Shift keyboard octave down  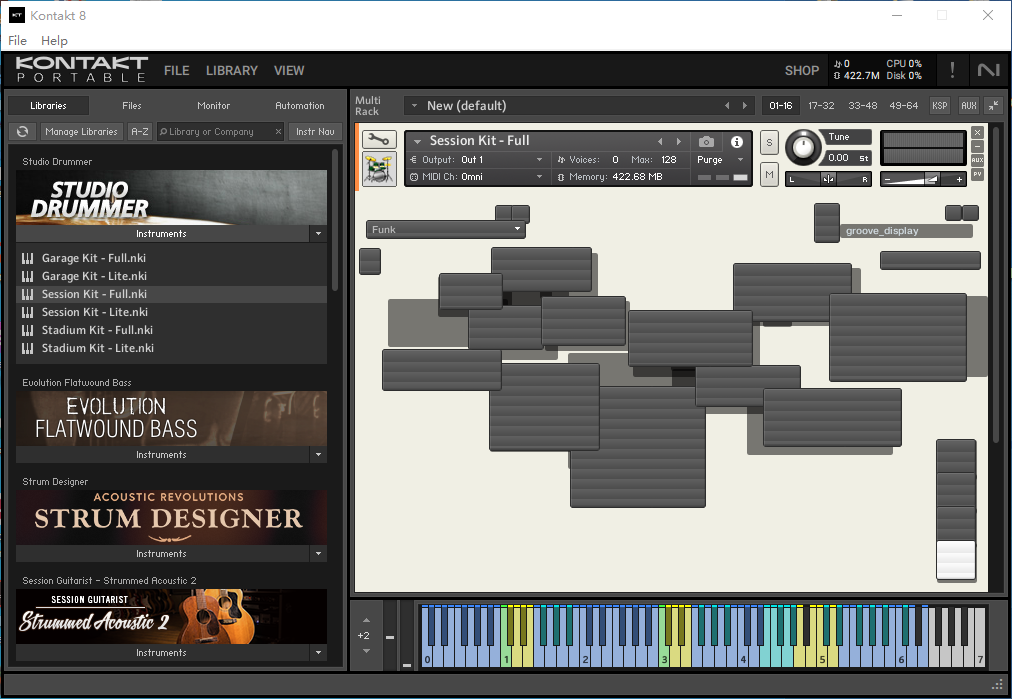pyautogui.click(x=366, y=651)
